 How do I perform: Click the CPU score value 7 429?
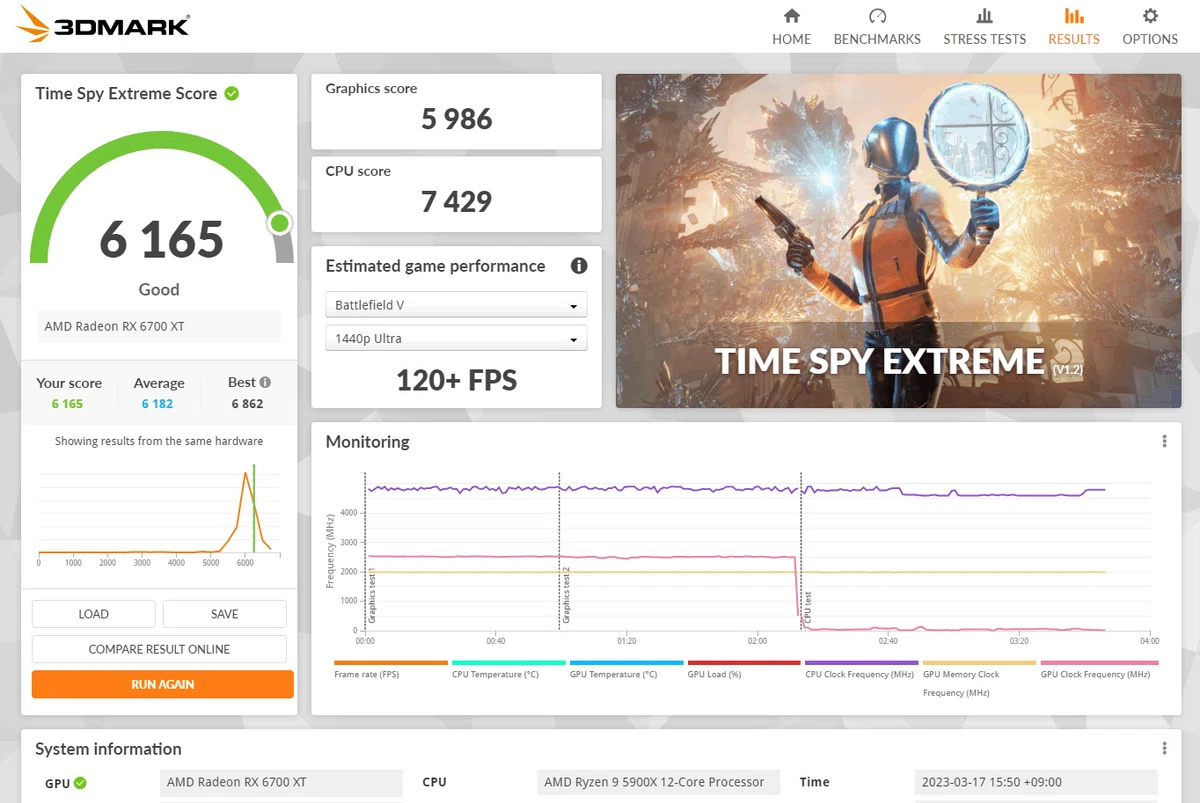point(457,202)
